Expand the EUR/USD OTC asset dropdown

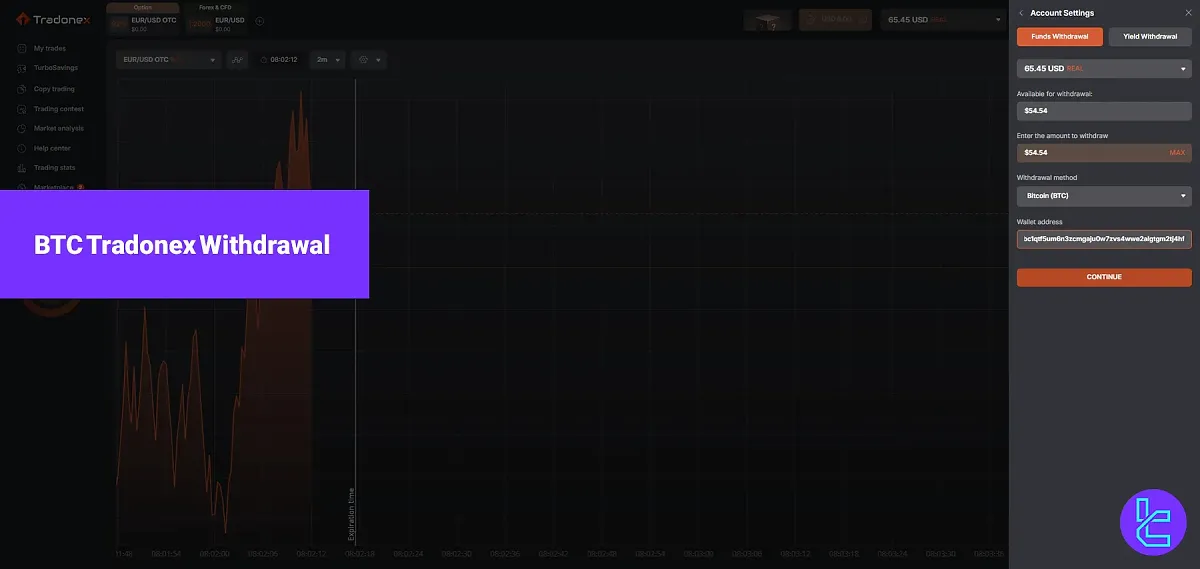(168, 60)
